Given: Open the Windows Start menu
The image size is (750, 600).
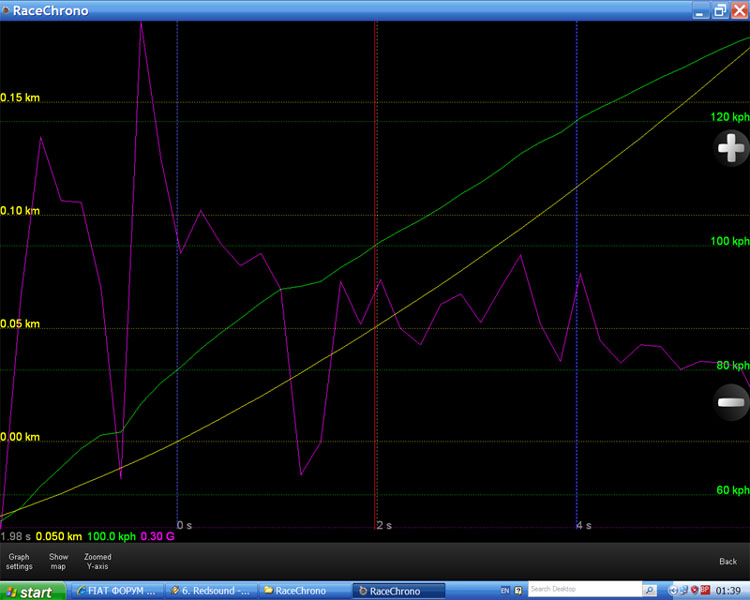Looking at the screenshot, I should pyautogui.click(x=28, y=591).
